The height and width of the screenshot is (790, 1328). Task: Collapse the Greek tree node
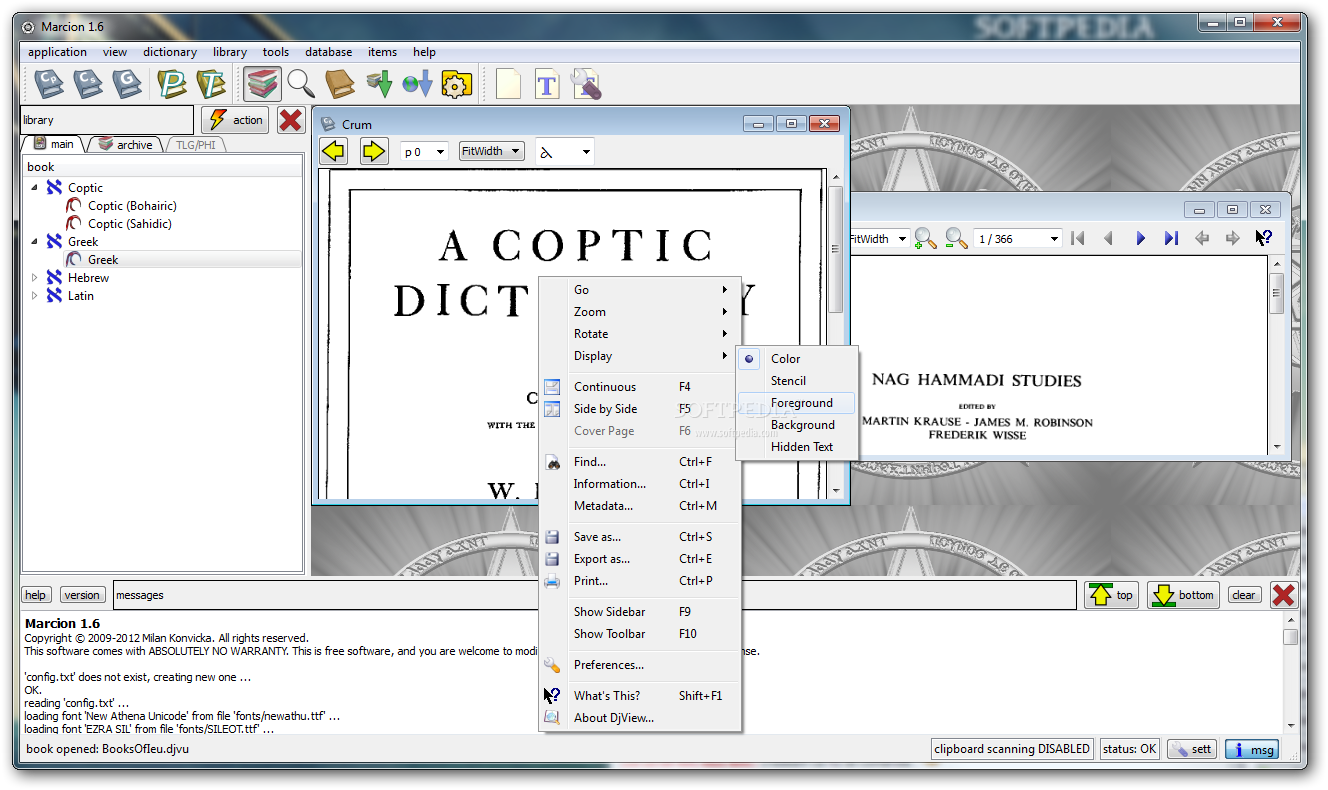click(35, 242)
